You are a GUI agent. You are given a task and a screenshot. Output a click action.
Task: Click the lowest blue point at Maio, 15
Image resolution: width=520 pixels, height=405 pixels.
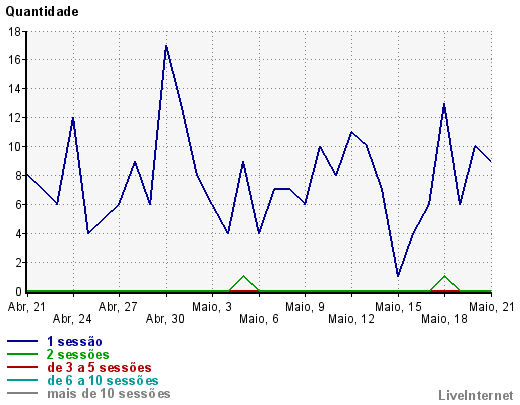pos(398,276)
